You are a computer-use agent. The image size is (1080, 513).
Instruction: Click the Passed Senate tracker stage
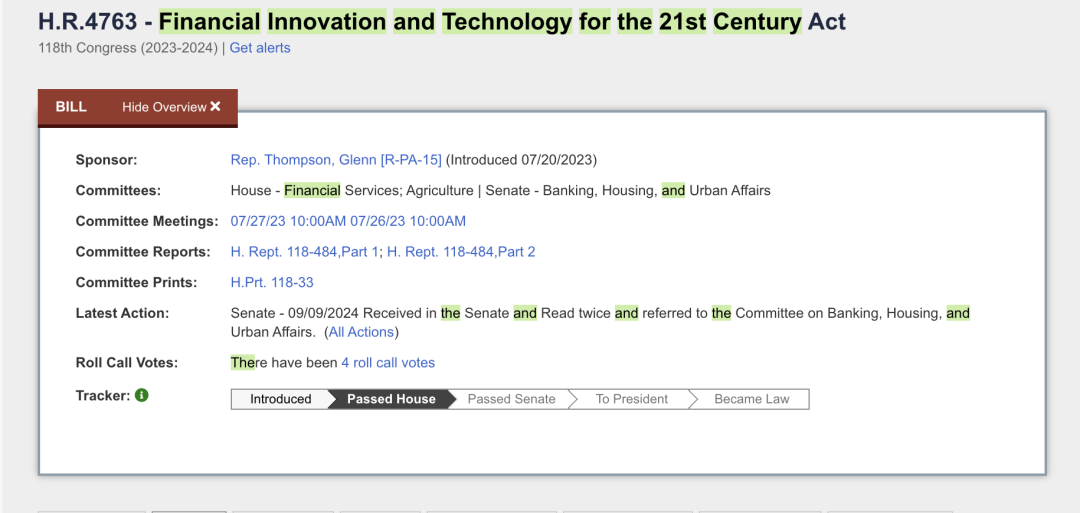click(x=511, y=399)
